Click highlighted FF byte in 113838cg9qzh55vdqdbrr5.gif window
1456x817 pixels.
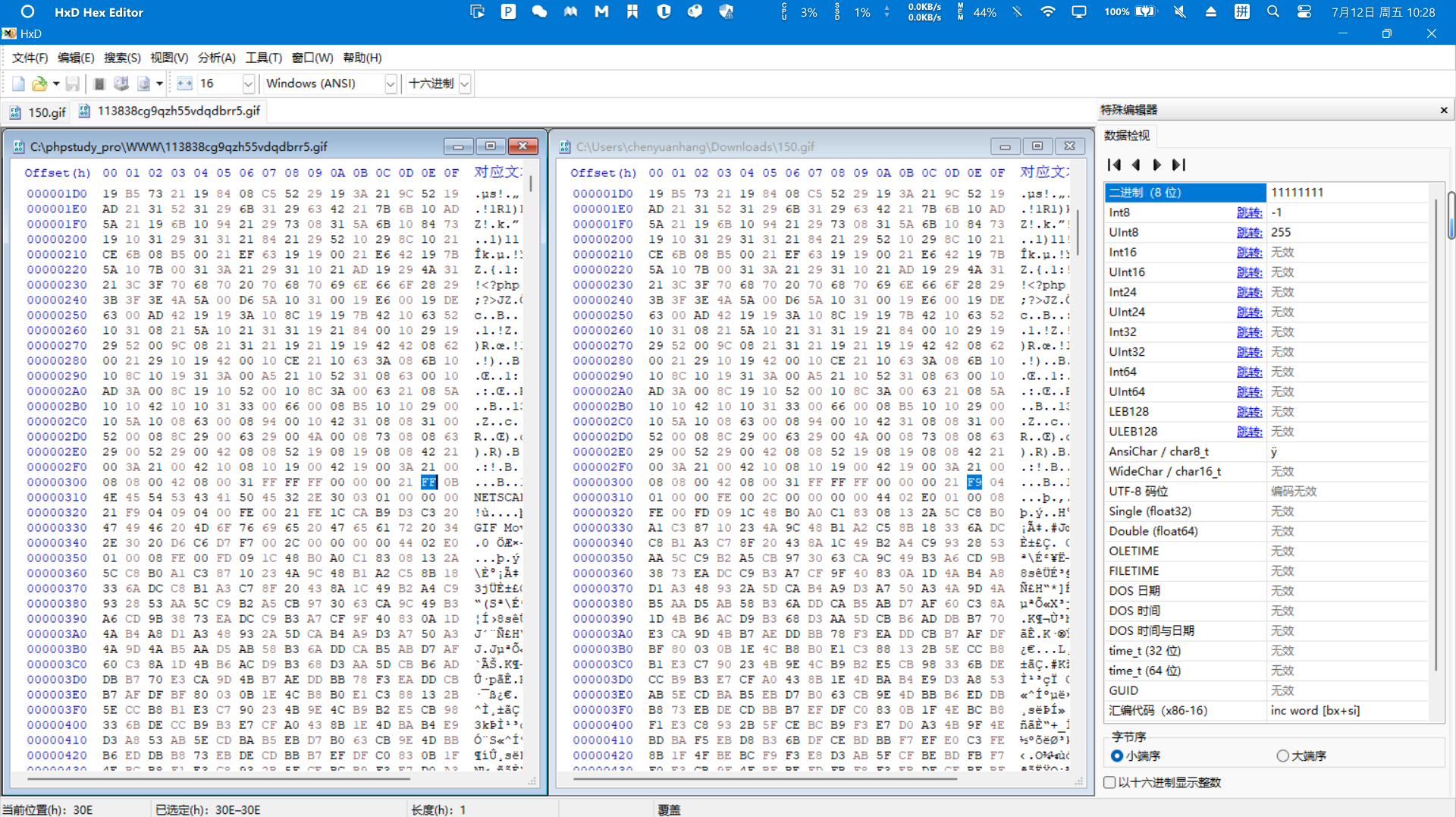428,482
